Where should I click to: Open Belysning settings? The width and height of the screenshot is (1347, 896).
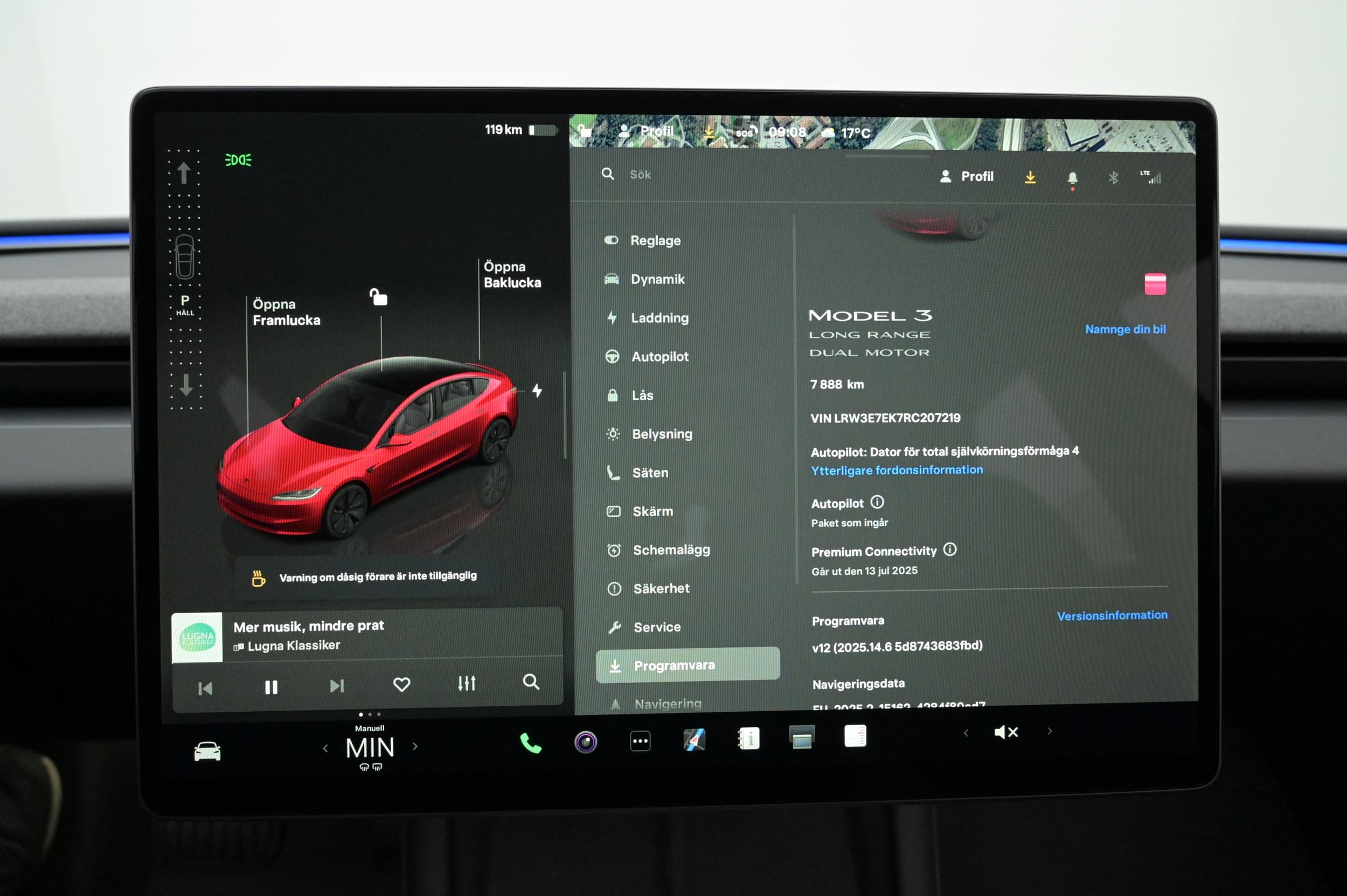[649, 434]
